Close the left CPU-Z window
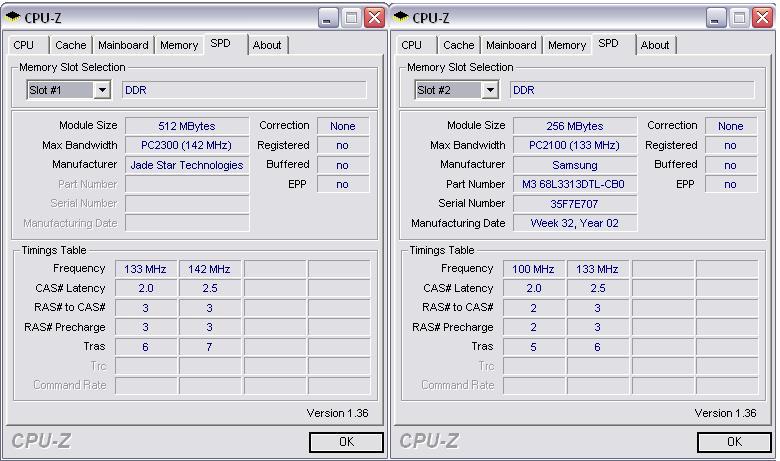The height and width of the screenshot is (461, 780). pyautogui.click(x=375, y=18)
